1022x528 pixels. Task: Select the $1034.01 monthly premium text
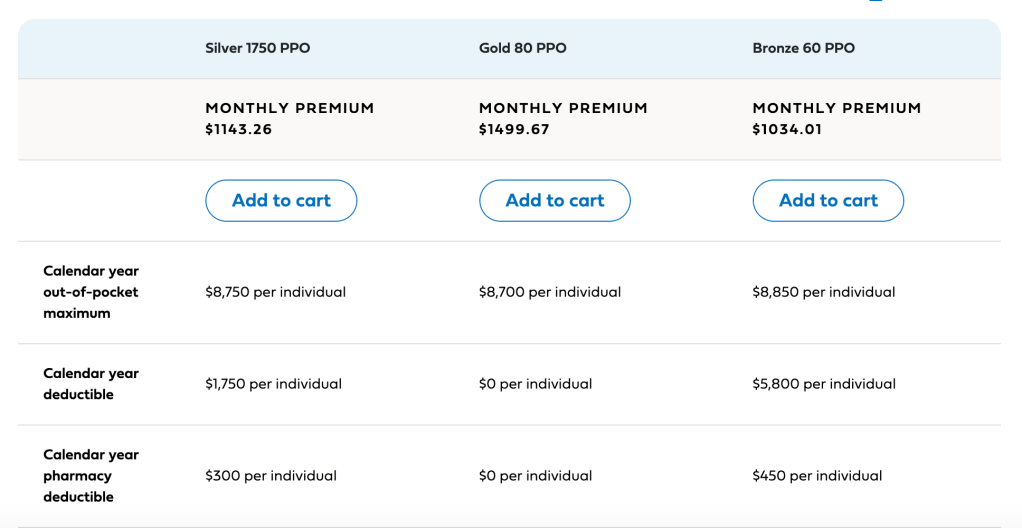787,129
